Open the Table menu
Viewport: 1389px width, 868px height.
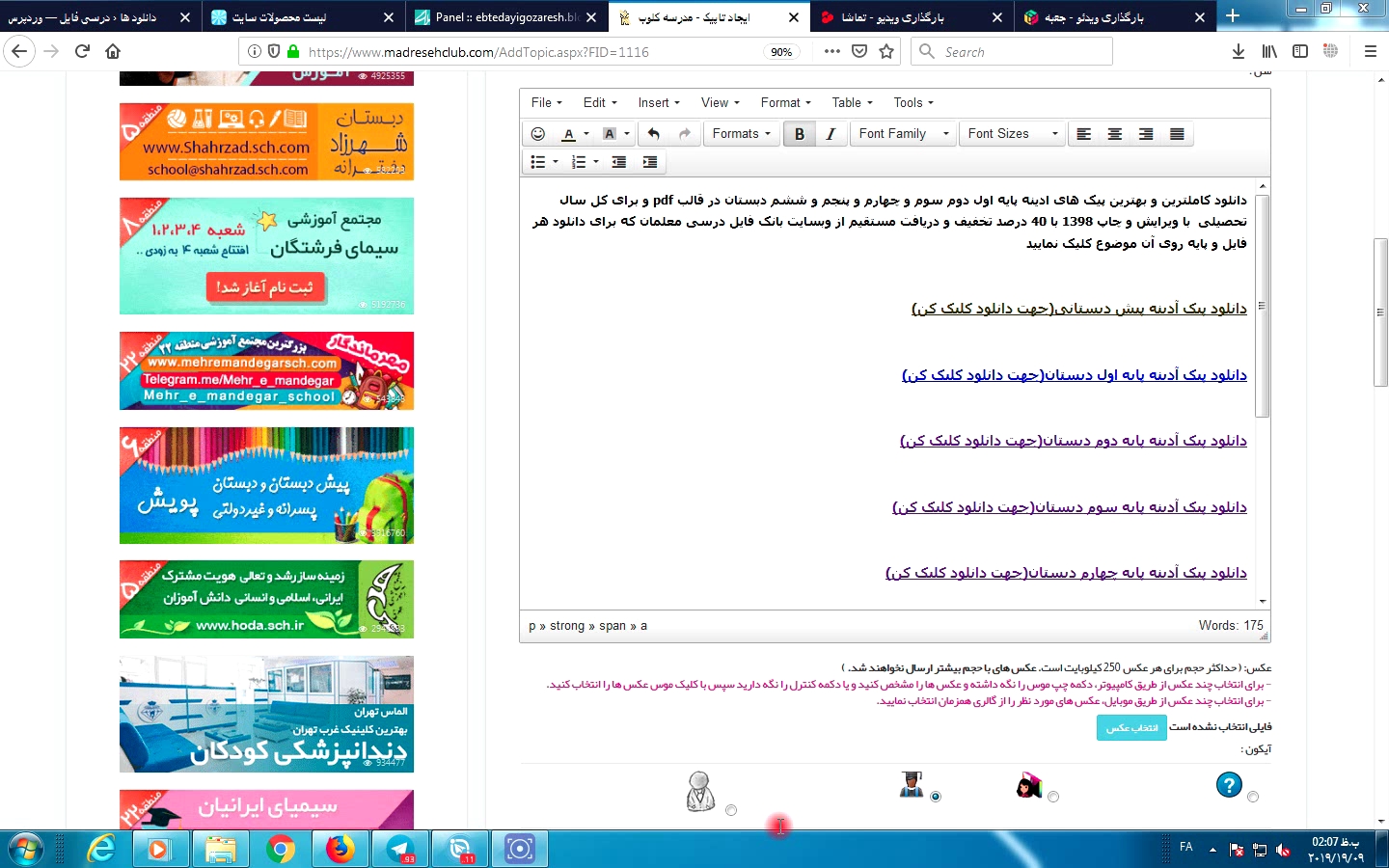[x=851, y=103]
